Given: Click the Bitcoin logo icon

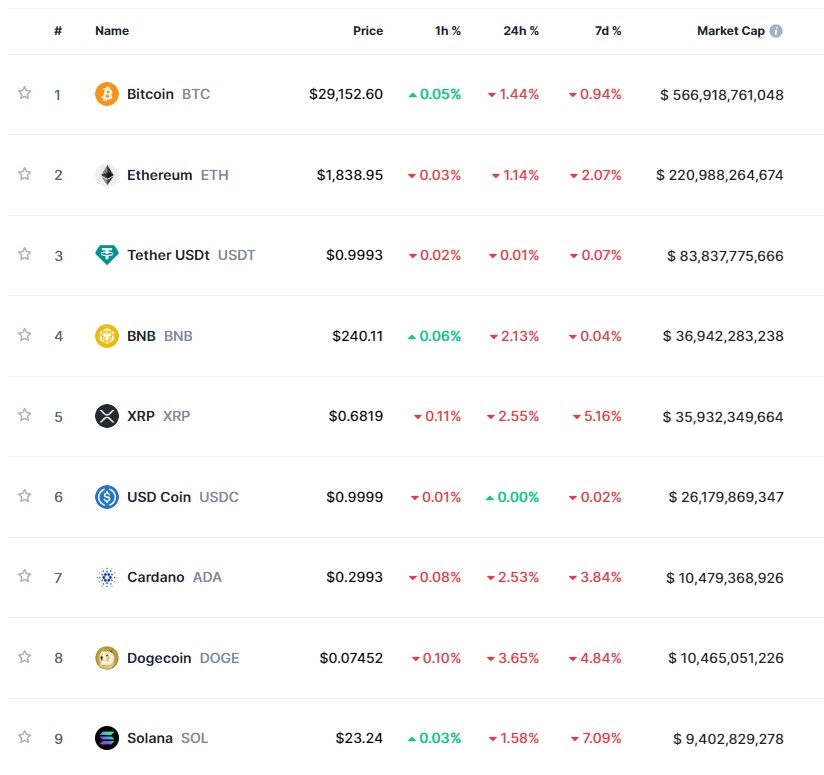Looking at the screenshot, I should tap(106, 94).
